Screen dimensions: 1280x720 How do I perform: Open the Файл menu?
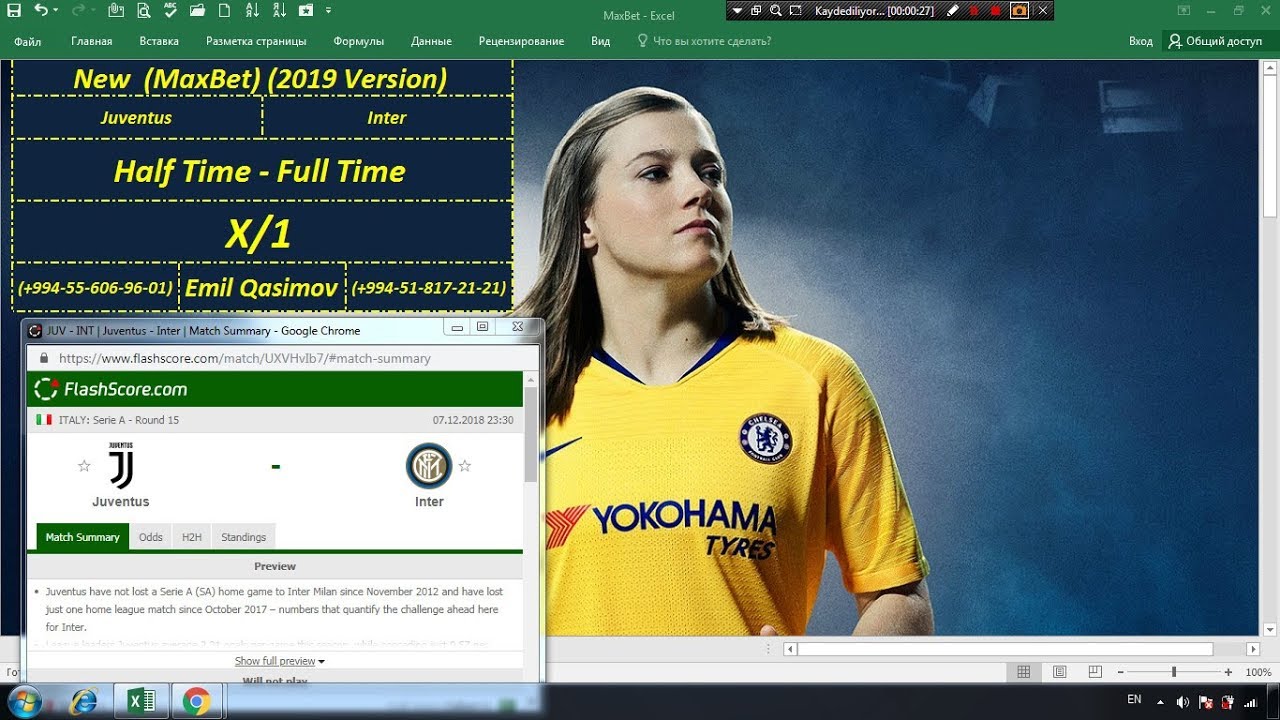click(x=28, y=41)
